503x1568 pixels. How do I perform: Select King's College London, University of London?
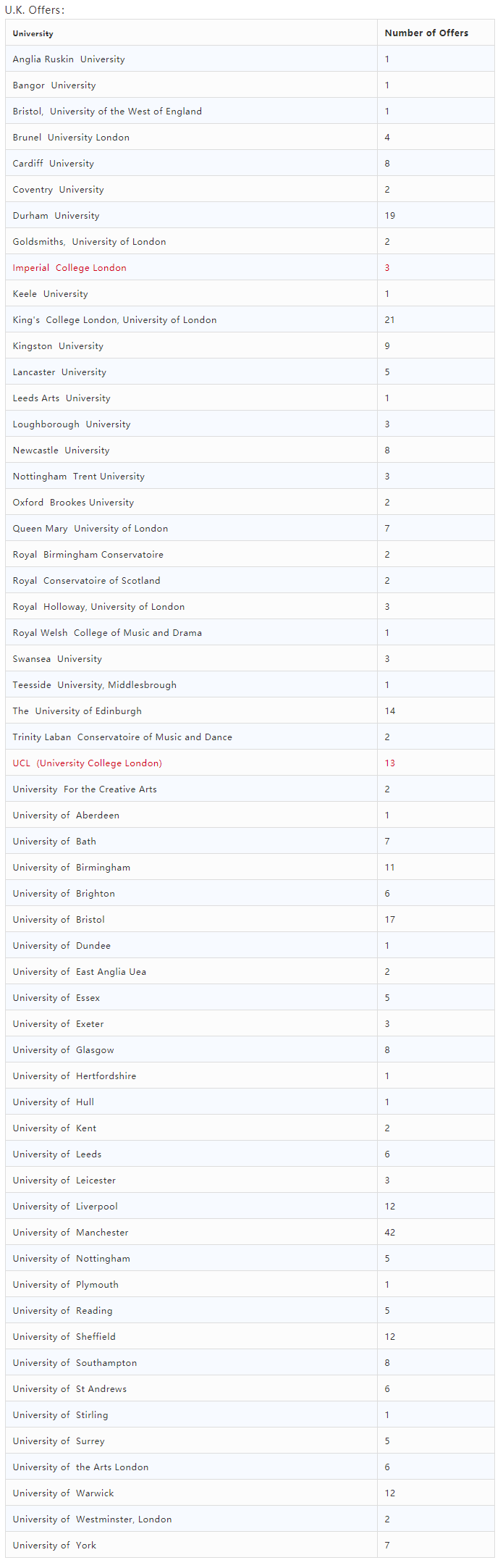pos(114,320)
